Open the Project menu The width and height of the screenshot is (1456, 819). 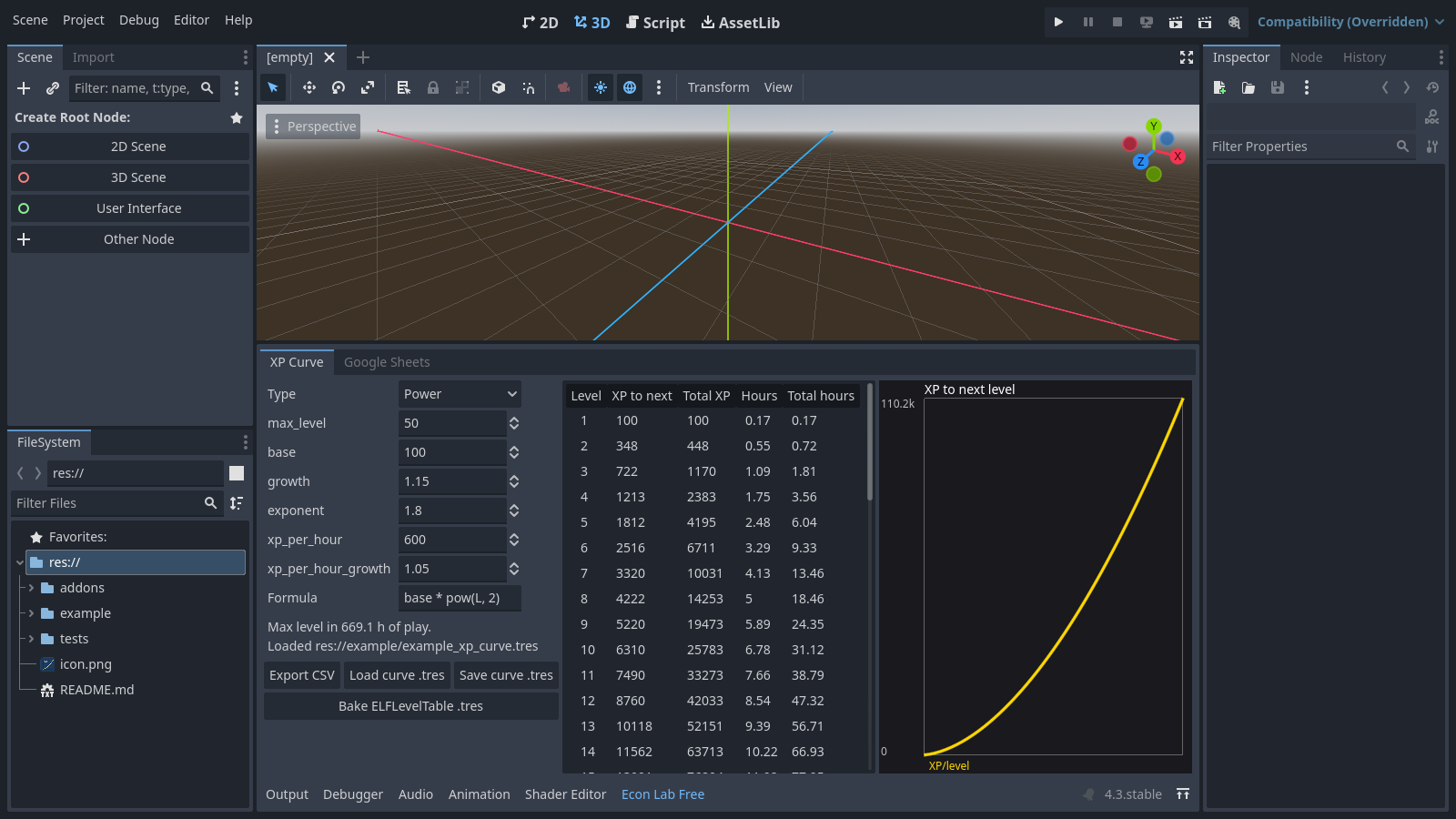pos(84,20)
